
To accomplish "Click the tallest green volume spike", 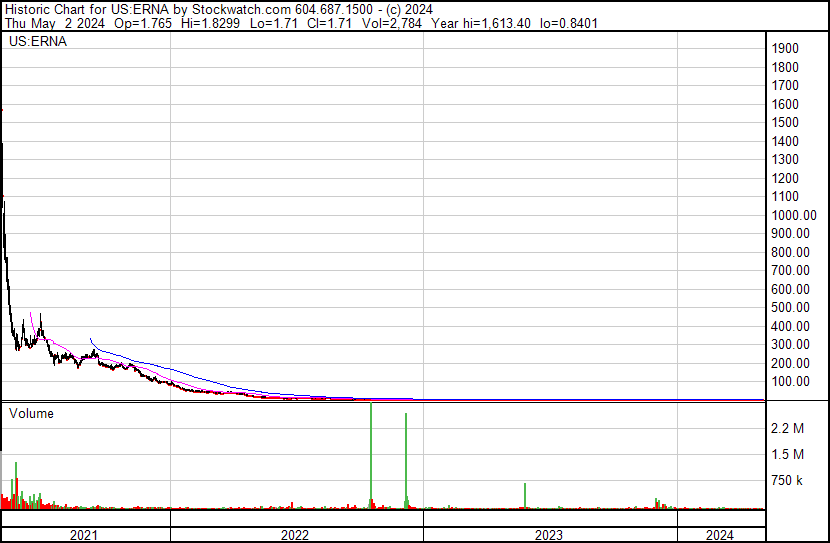I will pyautogui.click(x=371, y=455).
